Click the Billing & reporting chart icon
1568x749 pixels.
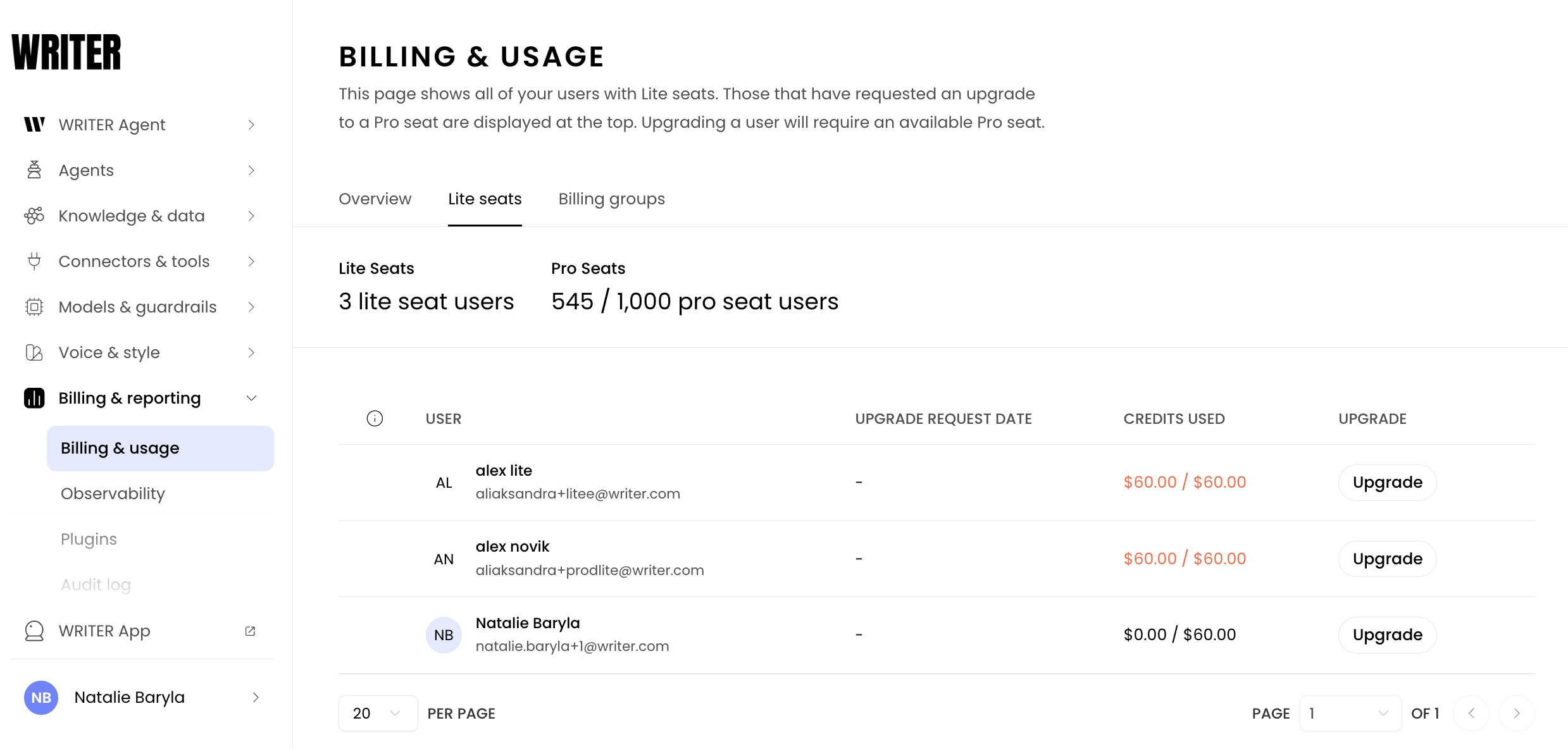coord(34,398)
